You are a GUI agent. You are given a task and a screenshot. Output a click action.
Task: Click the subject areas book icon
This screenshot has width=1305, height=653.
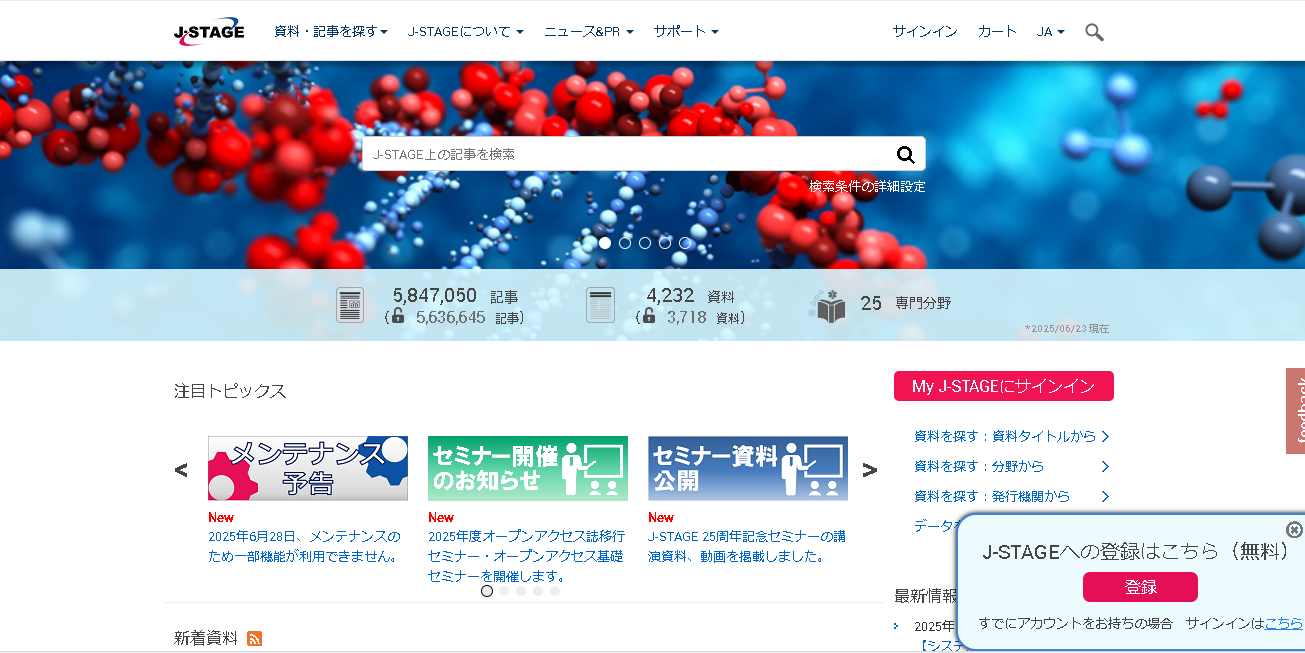[827, 305]
